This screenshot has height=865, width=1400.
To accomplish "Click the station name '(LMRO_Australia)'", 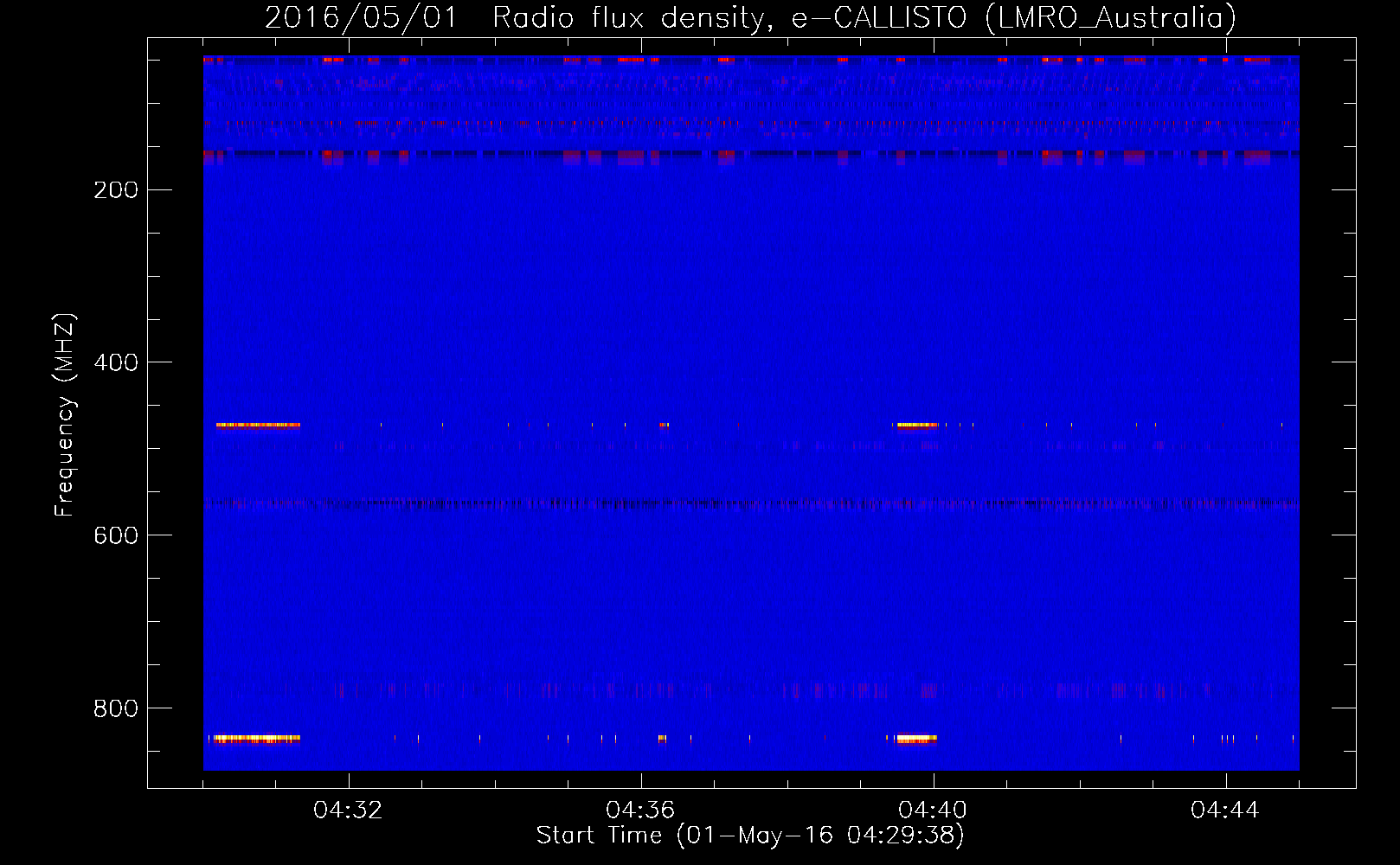I will point(1110,18).
